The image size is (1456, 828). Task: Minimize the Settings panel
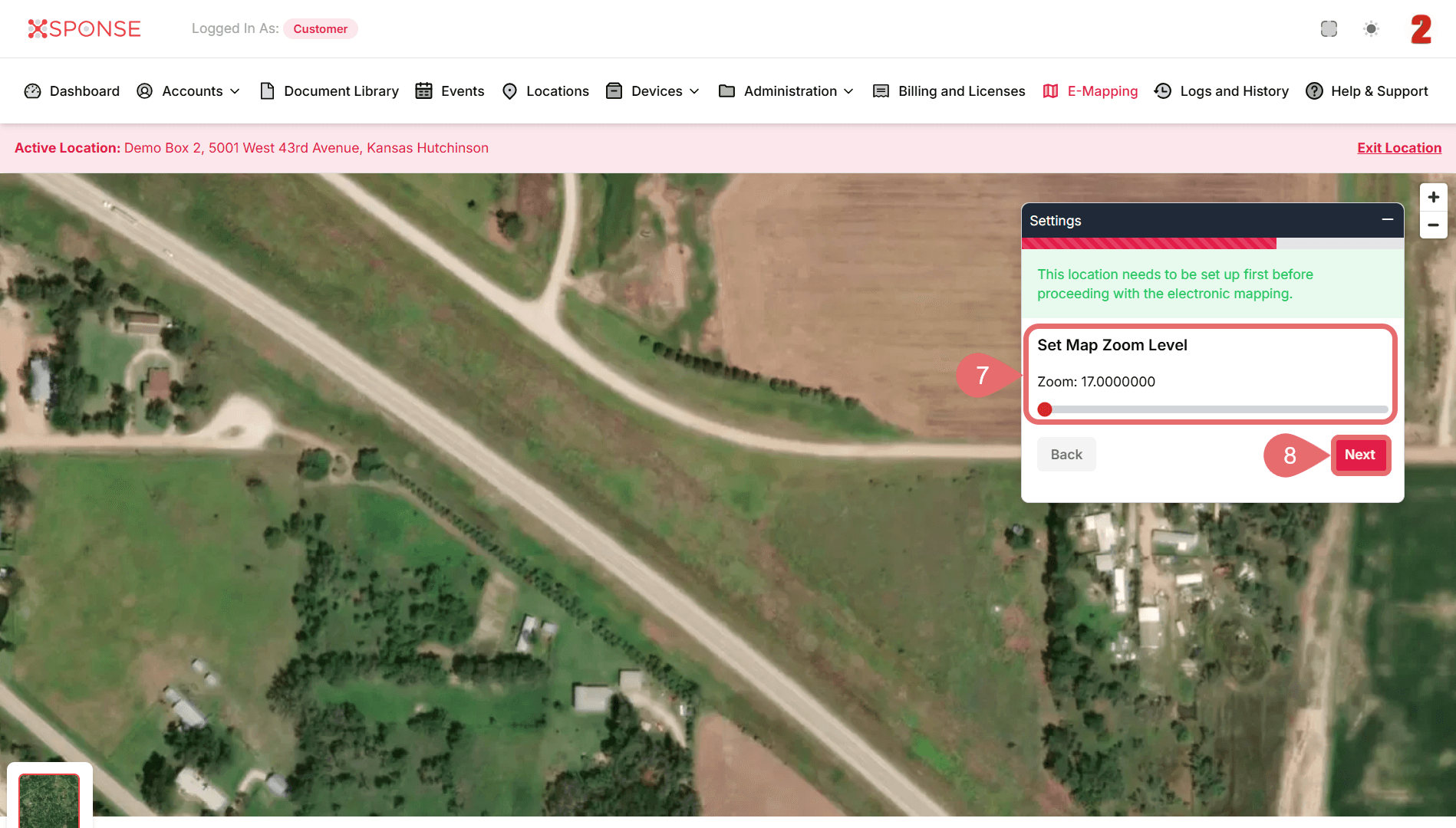pos(1387,220)
